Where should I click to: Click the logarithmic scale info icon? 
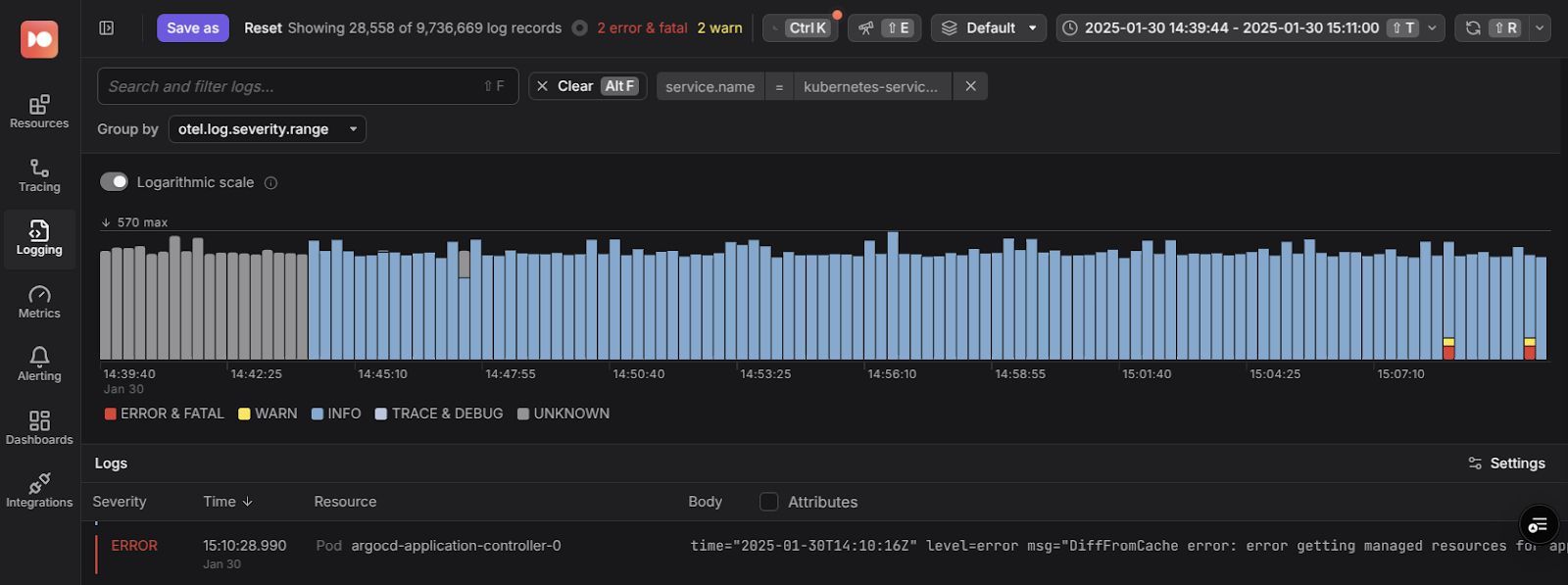click(271, 183)
